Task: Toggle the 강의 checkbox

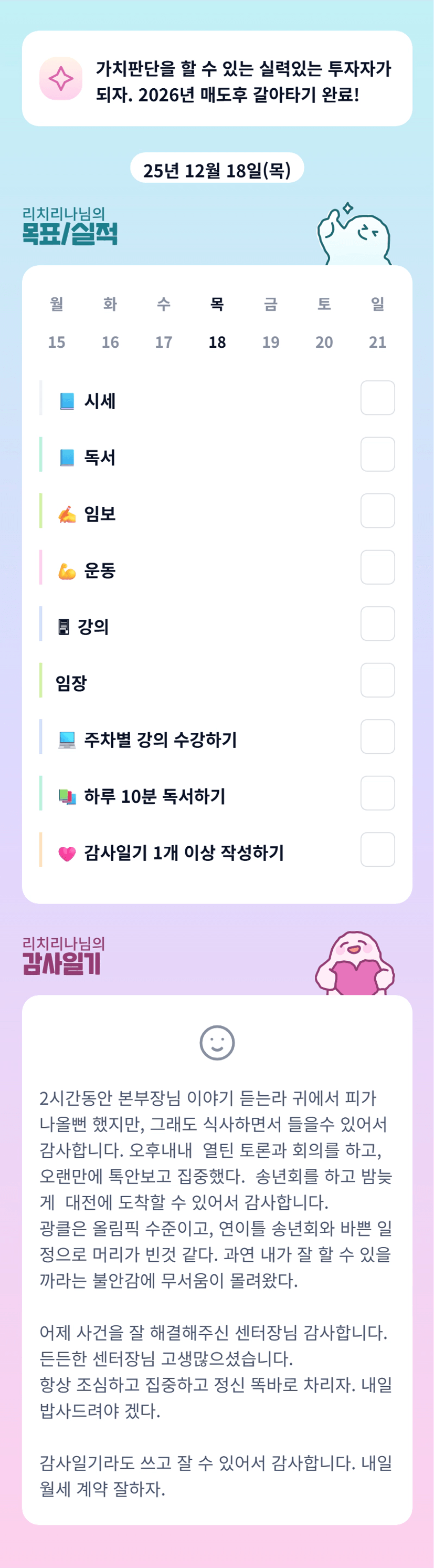Action: pos(377,624)
